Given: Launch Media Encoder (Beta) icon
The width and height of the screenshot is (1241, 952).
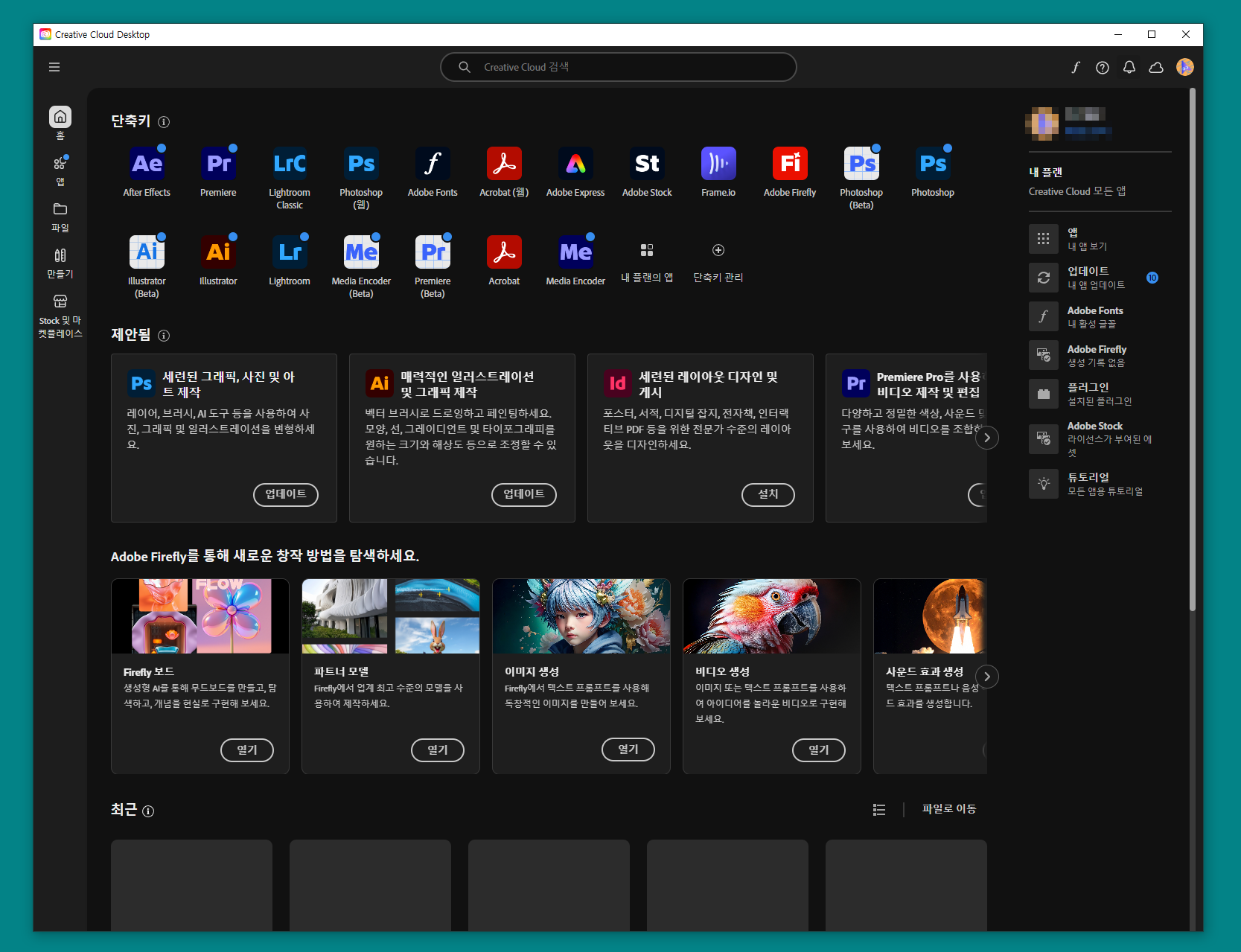Looking at the screenshot, I should pos(361,252).
